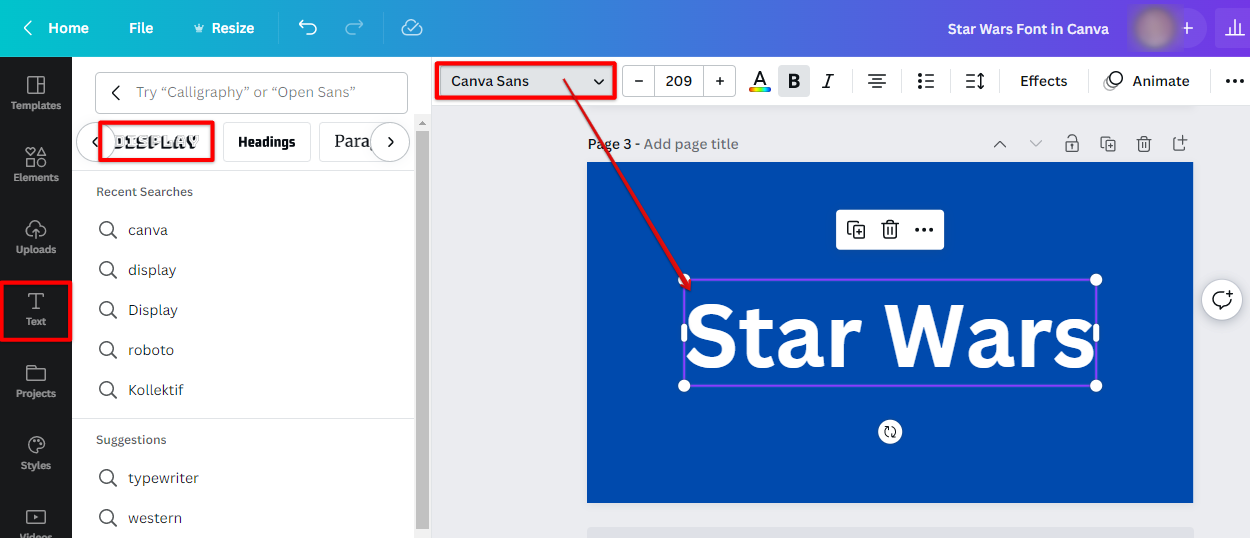This screenshot has height=538, width=1250.
Task: Rotate the Star Wars text handle
Action: click(x=890, y=431)
